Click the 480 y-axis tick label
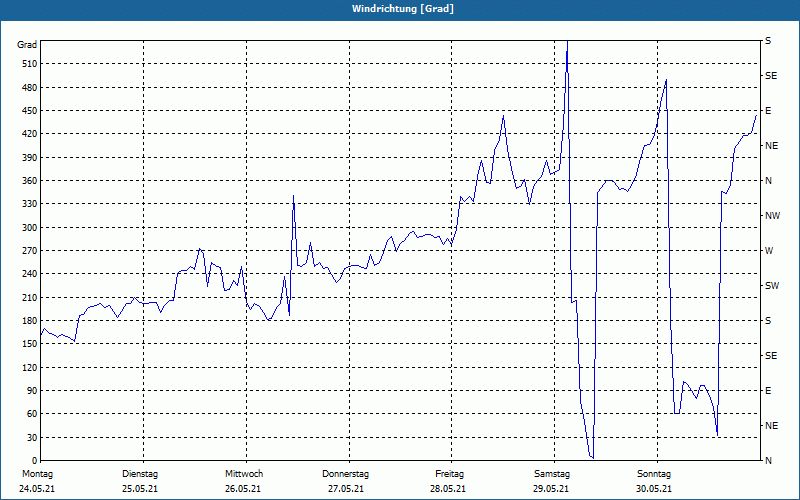The height and width of the screenshot is (500, 800). point(30,88)
